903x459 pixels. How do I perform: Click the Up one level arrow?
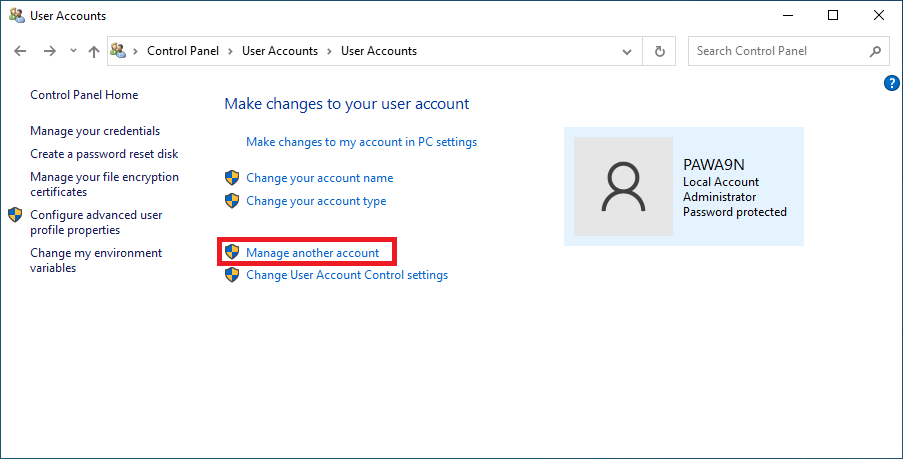[94, 51]
